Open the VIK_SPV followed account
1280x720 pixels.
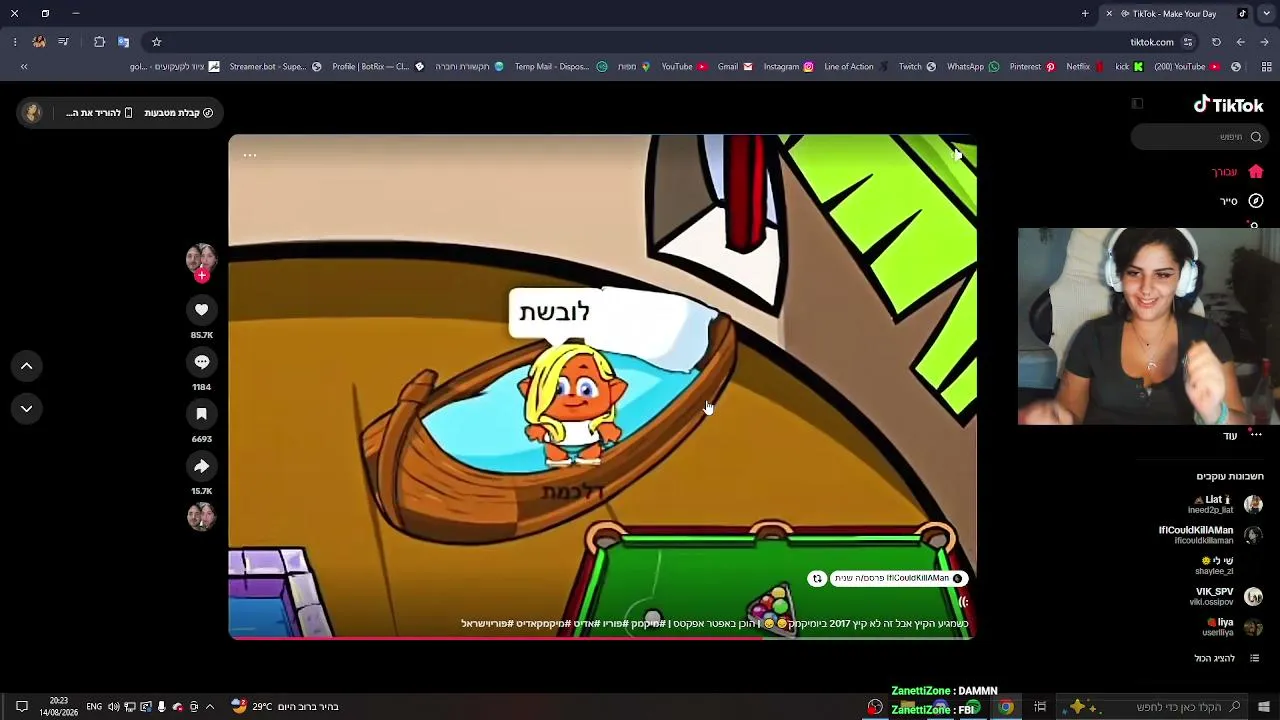[x=1225, y=597]
